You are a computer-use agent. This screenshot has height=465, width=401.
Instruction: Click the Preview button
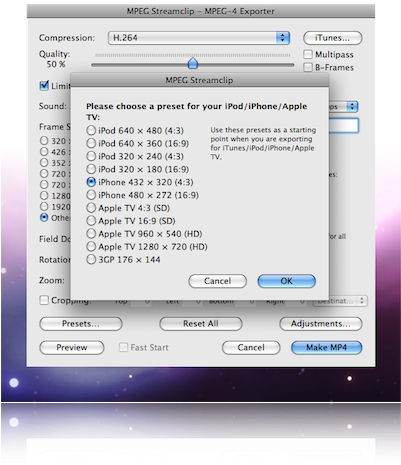pyautogui.click(x=72, y=348)
